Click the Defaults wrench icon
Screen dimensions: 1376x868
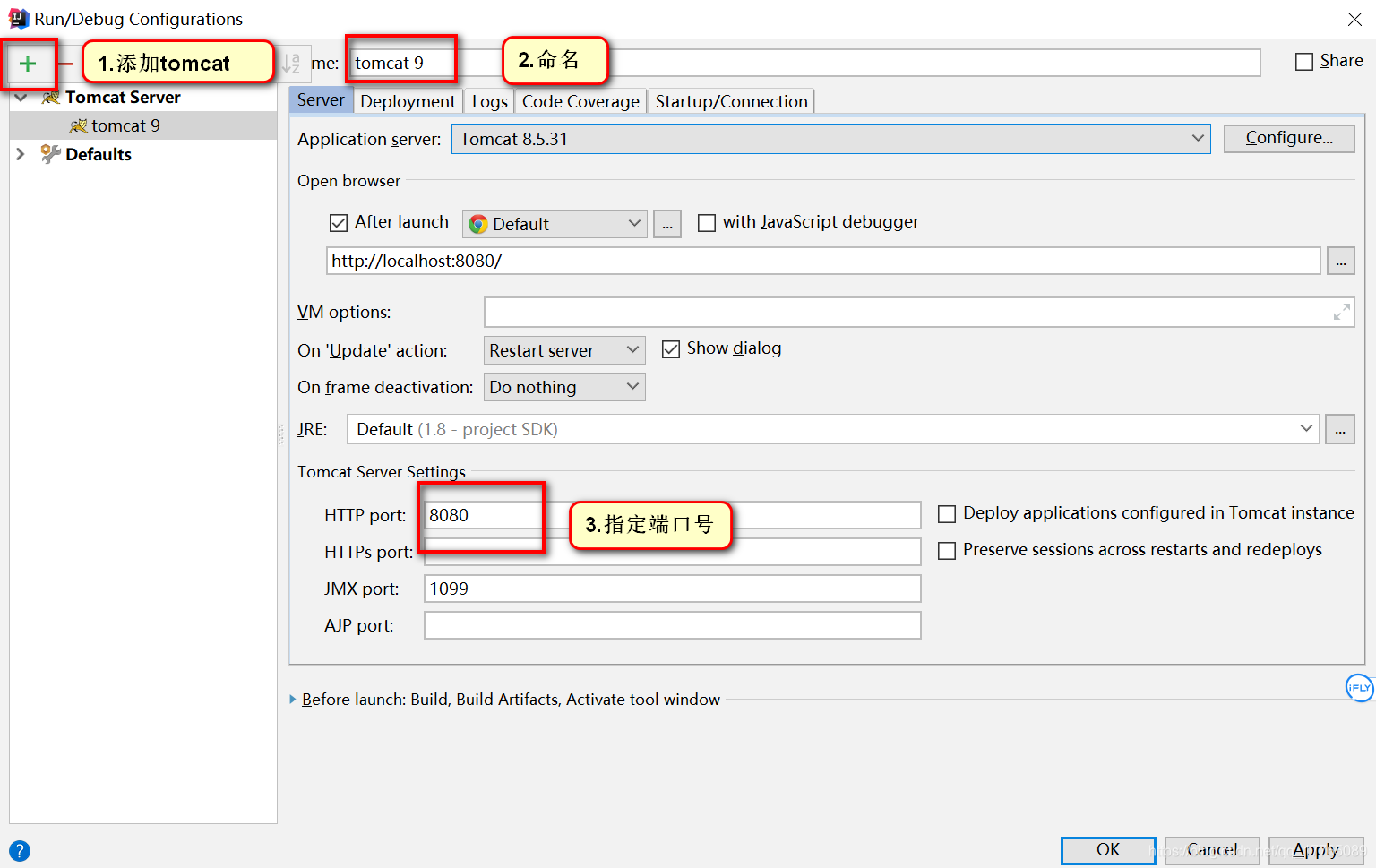[50, 154]
